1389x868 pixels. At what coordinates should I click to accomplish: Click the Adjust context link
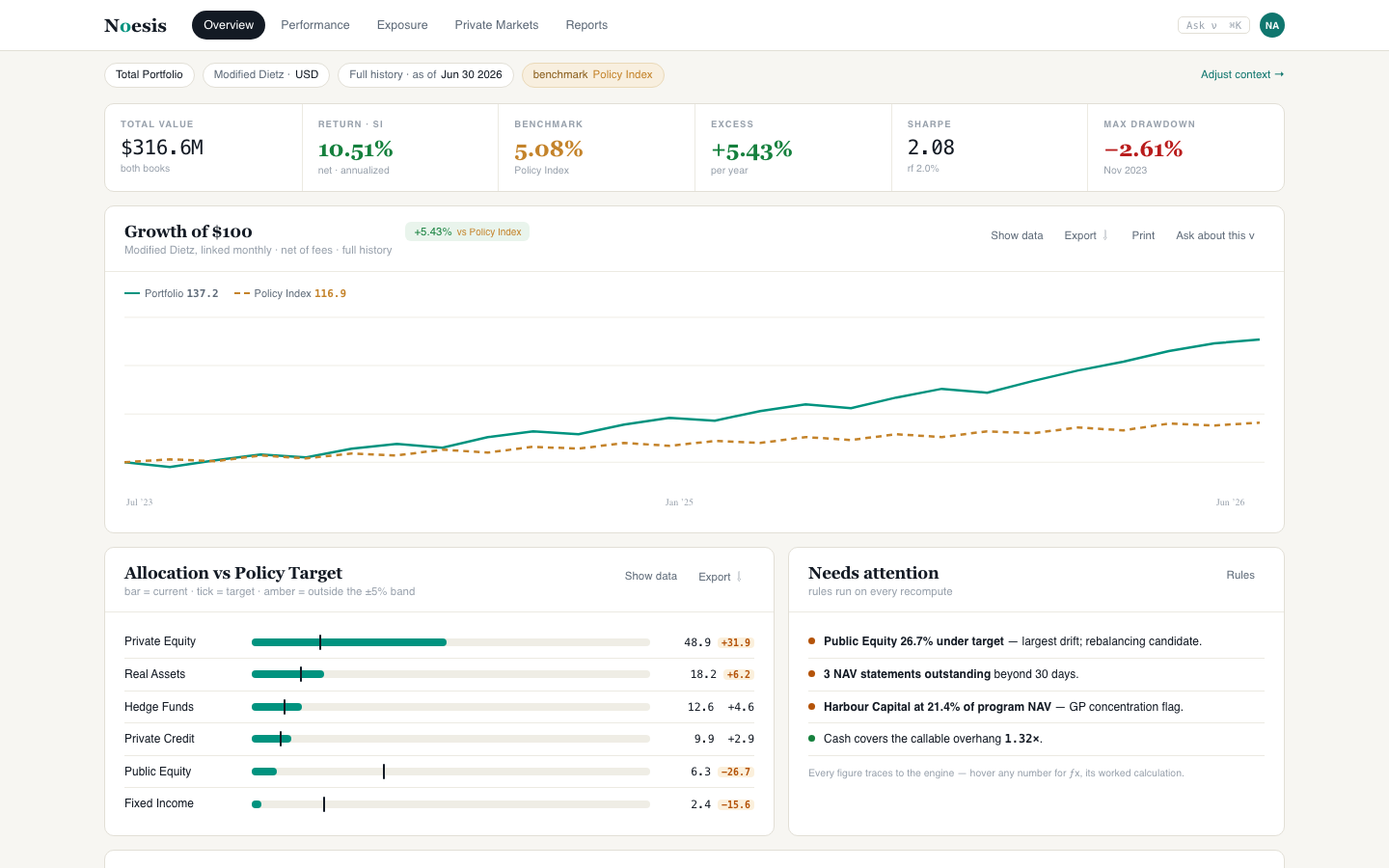[x=1242, y=74]
